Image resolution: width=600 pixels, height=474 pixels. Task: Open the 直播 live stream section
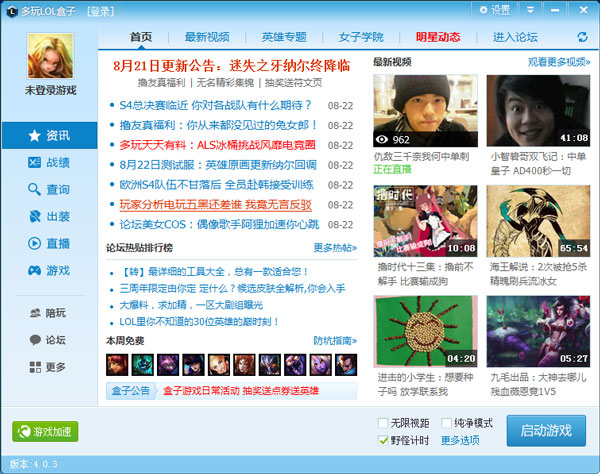coord(49,243)
